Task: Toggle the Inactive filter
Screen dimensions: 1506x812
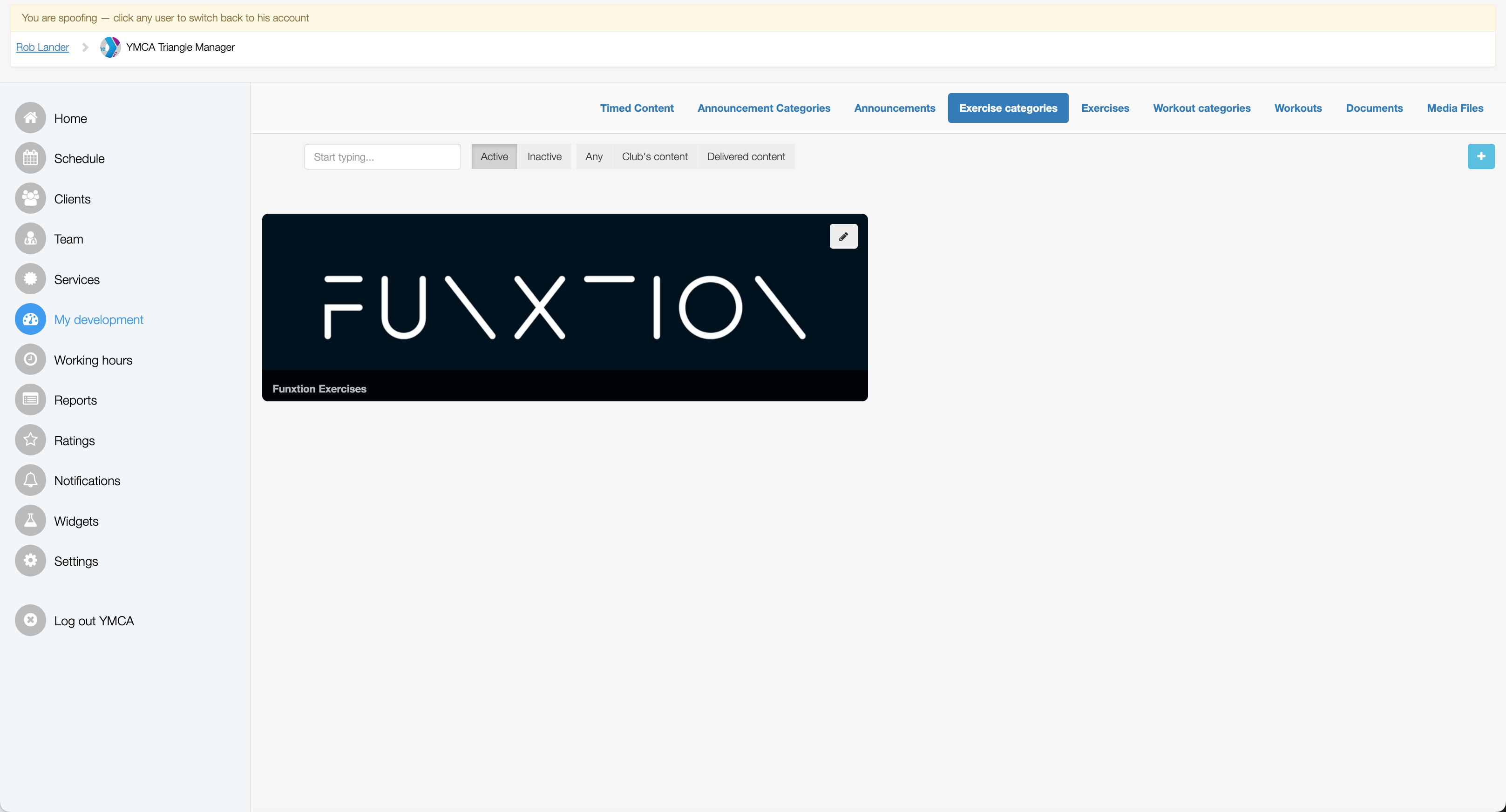Action: click(544, 156)
